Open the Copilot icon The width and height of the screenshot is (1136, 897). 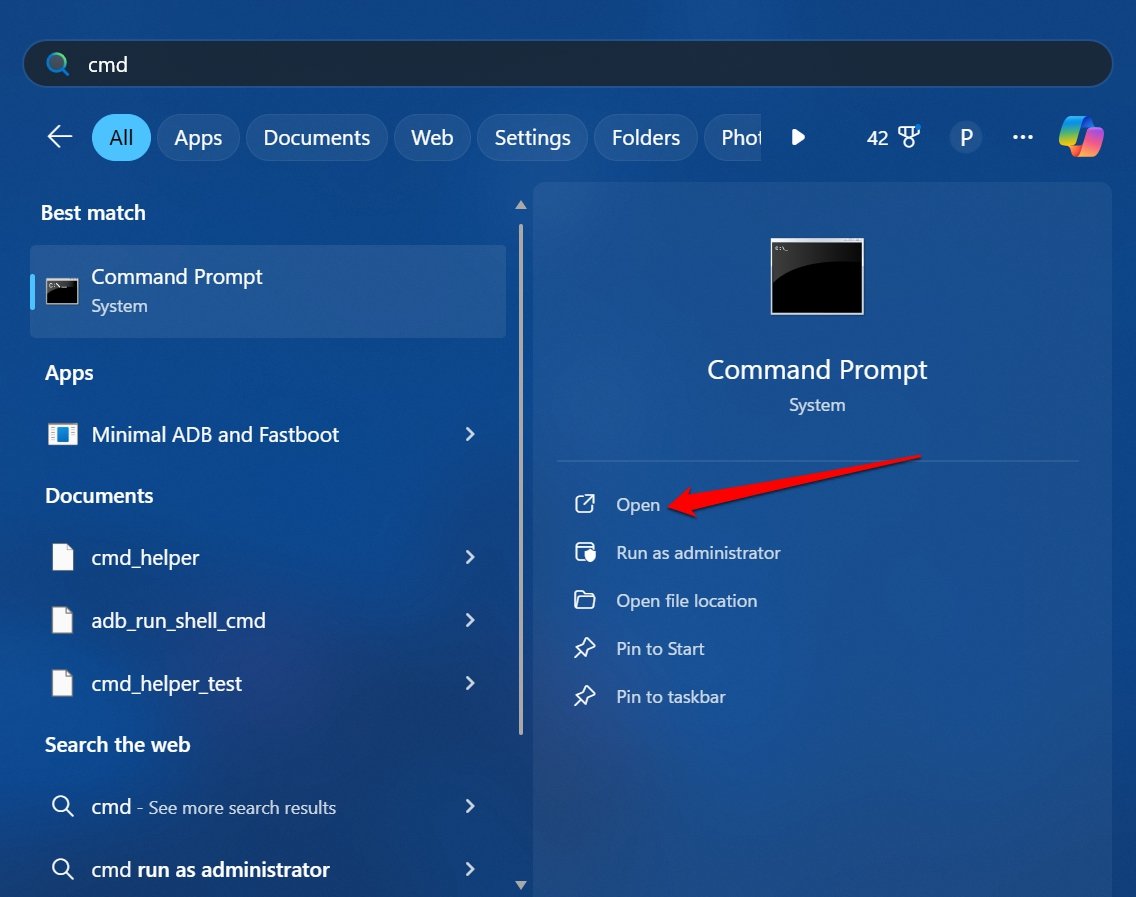[1081, 136]
